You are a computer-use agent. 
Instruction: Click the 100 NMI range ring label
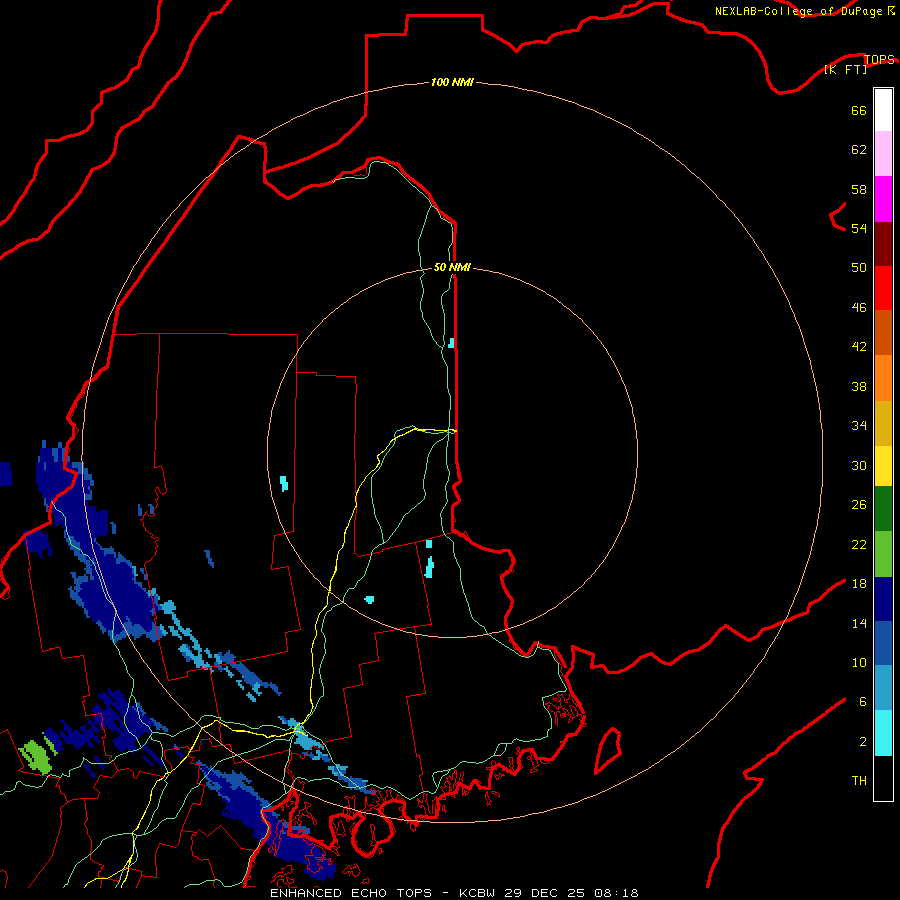click(x=452, y=82)
